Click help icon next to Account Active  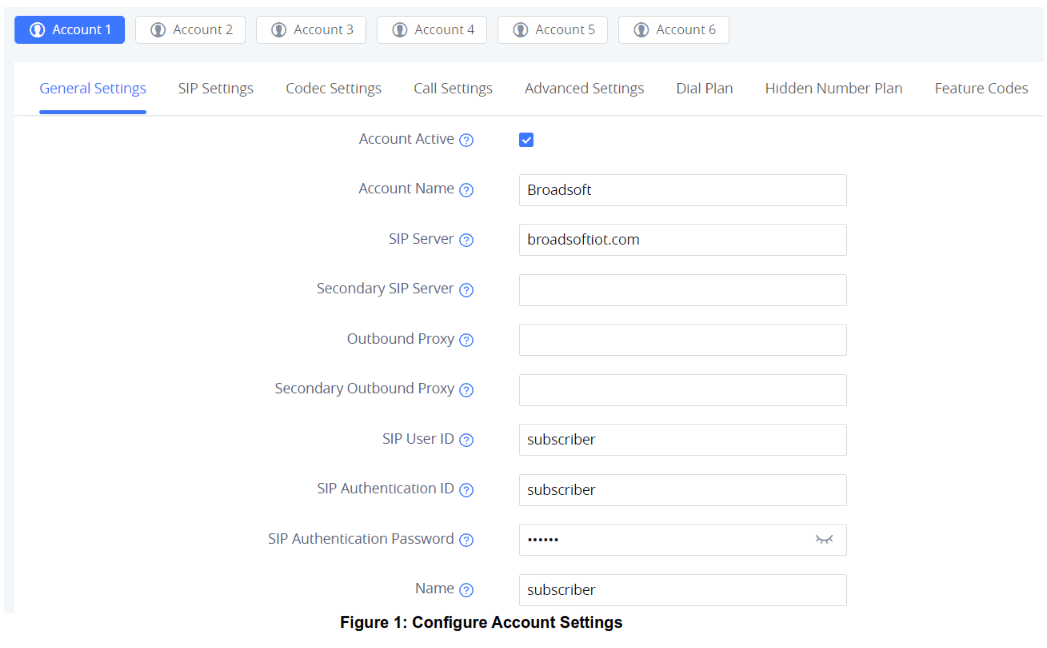coord(466,140)
